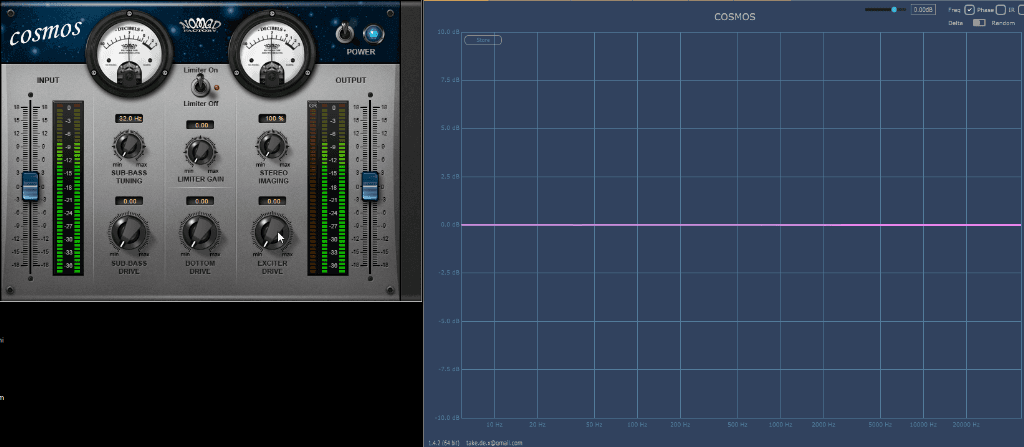Click the '10.0 dB' axis label
The width and height of the screenshot is (1024, 447).
450,31
